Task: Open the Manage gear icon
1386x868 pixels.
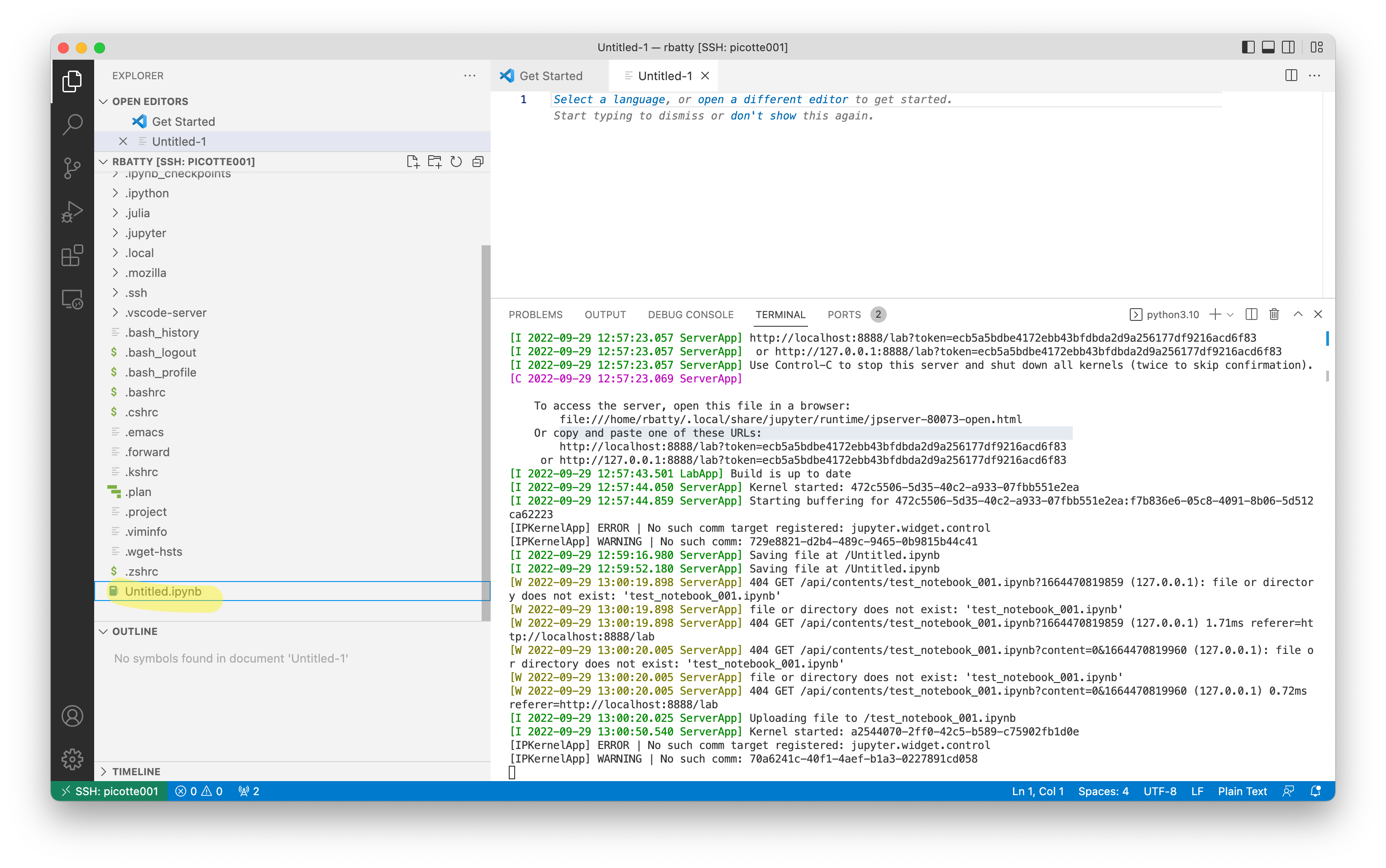Action: pos(72,759)
